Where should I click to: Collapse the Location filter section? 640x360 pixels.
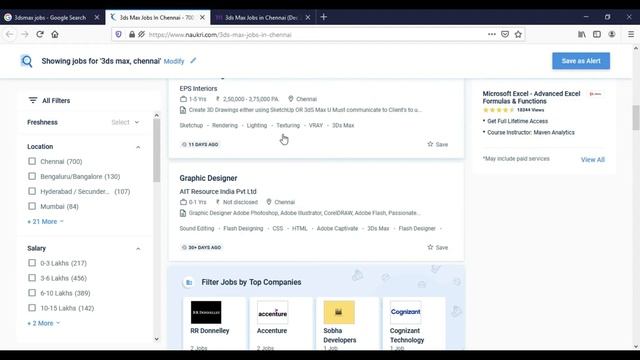[138, 147]
